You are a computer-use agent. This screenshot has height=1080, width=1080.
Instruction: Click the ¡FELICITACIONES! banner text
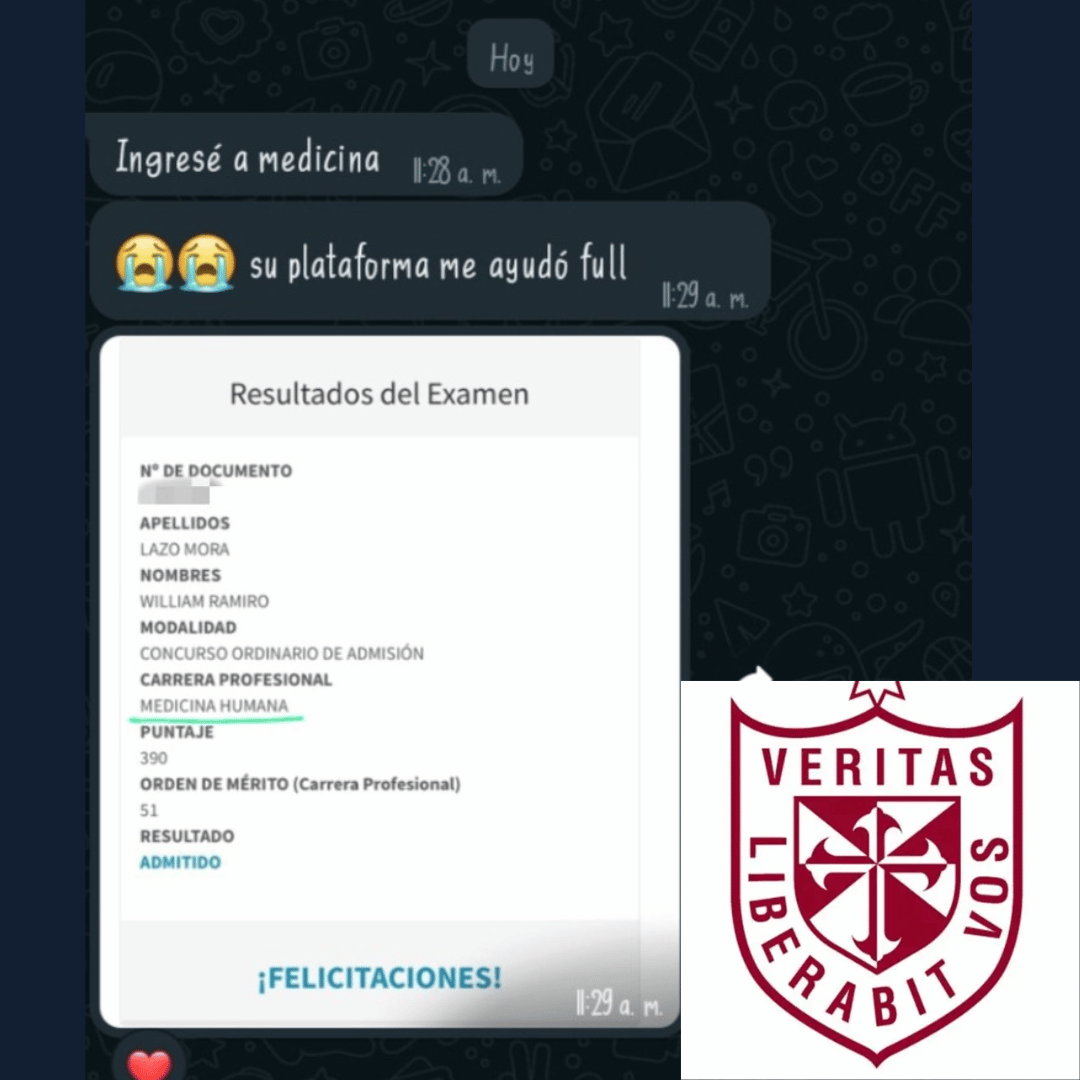[380, 978]
